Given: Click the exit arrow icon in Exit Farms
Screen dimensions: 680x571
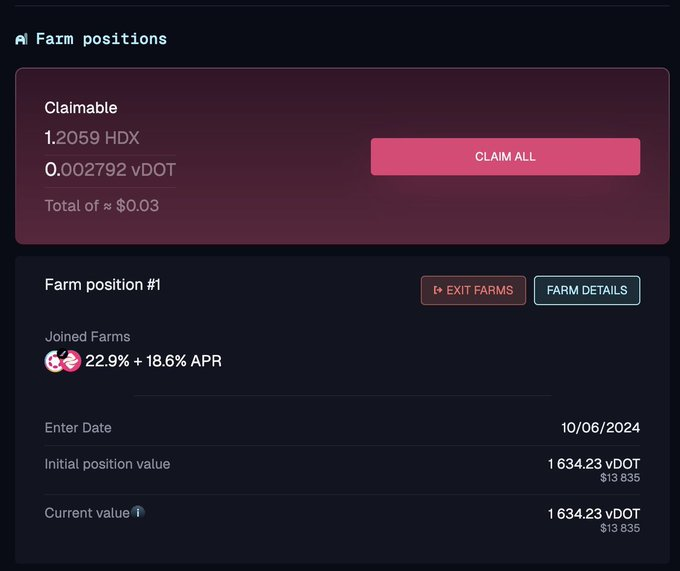Looking at the screenshot, I should pos(438,290).
